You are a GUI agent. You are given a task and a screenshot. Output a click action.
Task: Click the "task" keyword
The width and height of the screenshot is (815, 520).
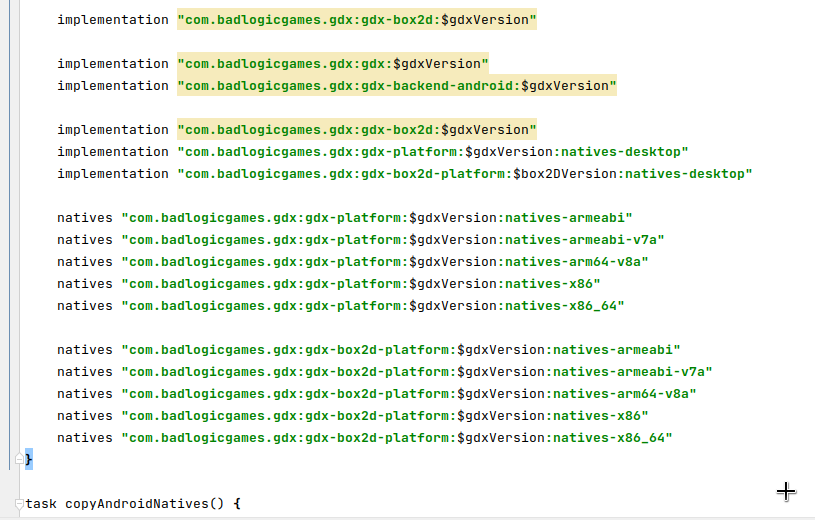point(41,504)
